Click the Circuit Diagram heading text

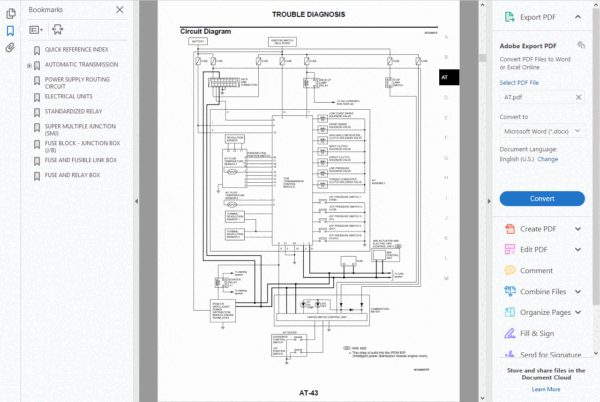point(205,31)
